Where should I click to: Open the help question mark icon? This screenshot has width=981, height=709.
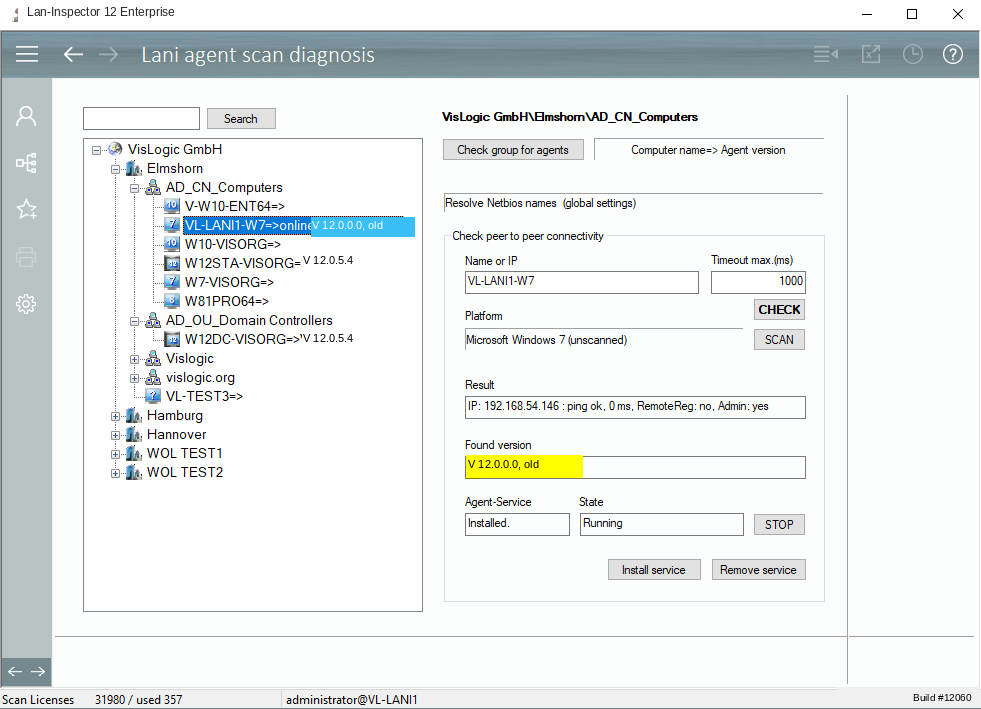click(x=953, y=54)
